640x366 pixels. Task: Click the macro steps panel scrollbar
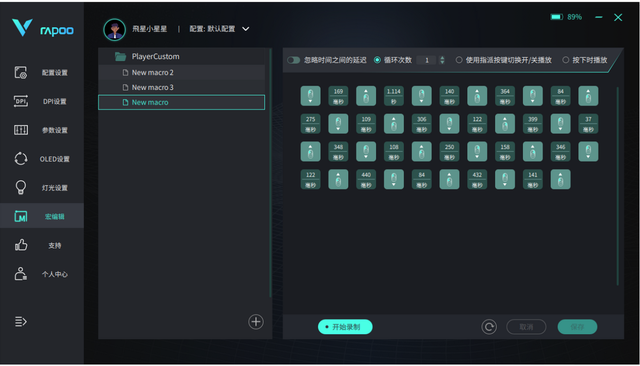(618, 186)
